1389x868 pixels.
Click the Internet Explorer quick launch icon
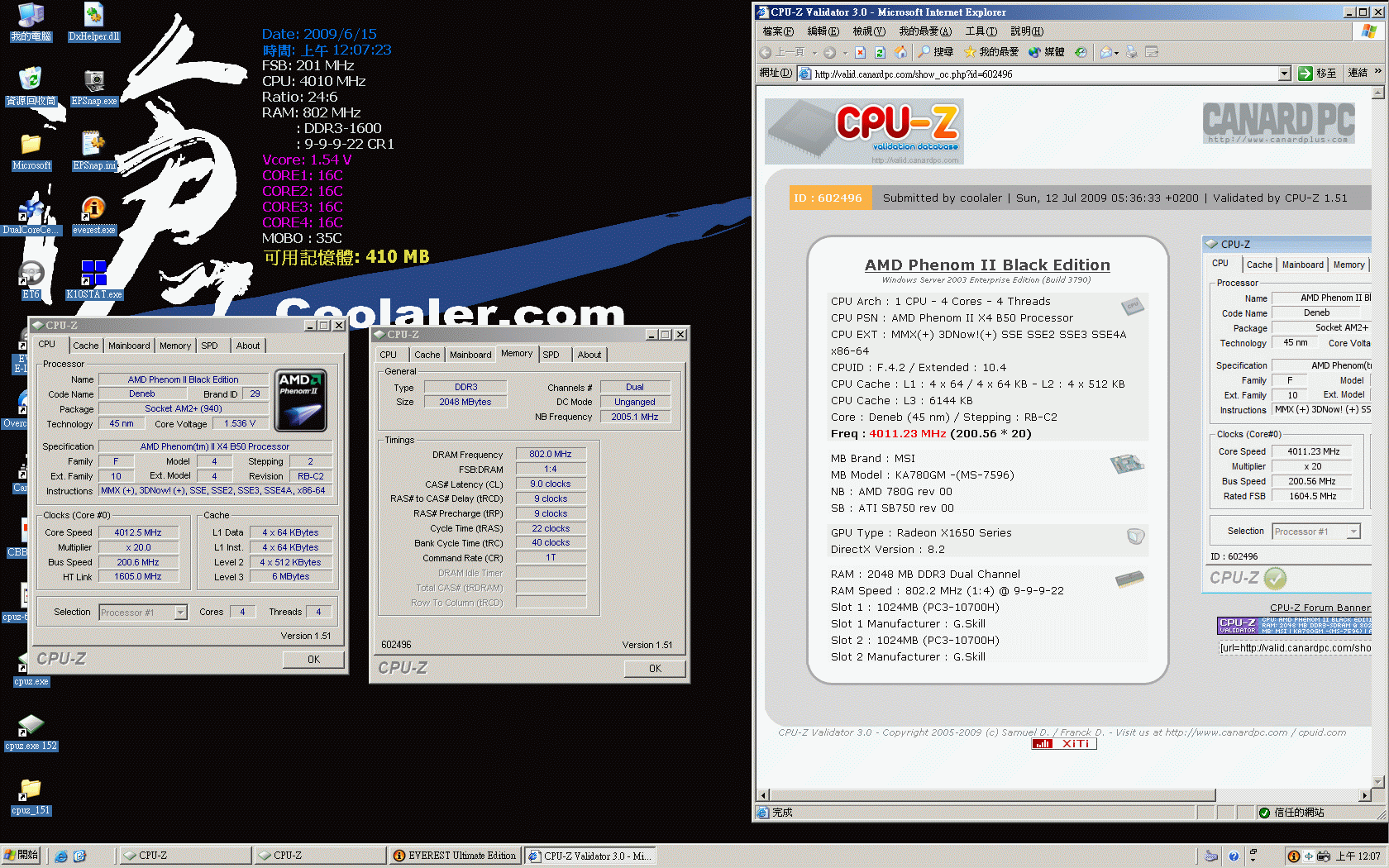tap(61, 856)
